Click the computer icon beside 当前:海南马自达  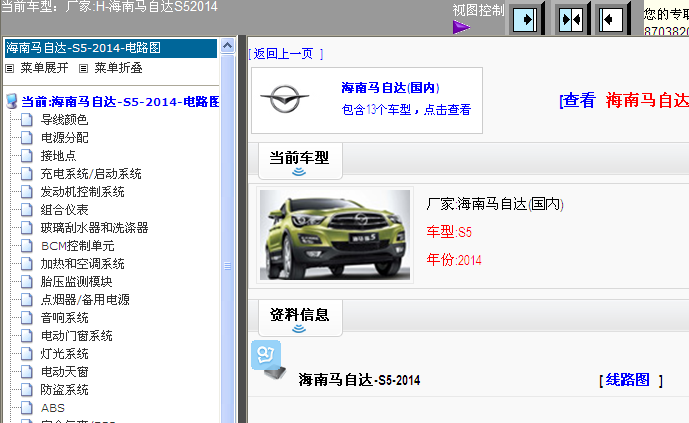click(12, 101)
